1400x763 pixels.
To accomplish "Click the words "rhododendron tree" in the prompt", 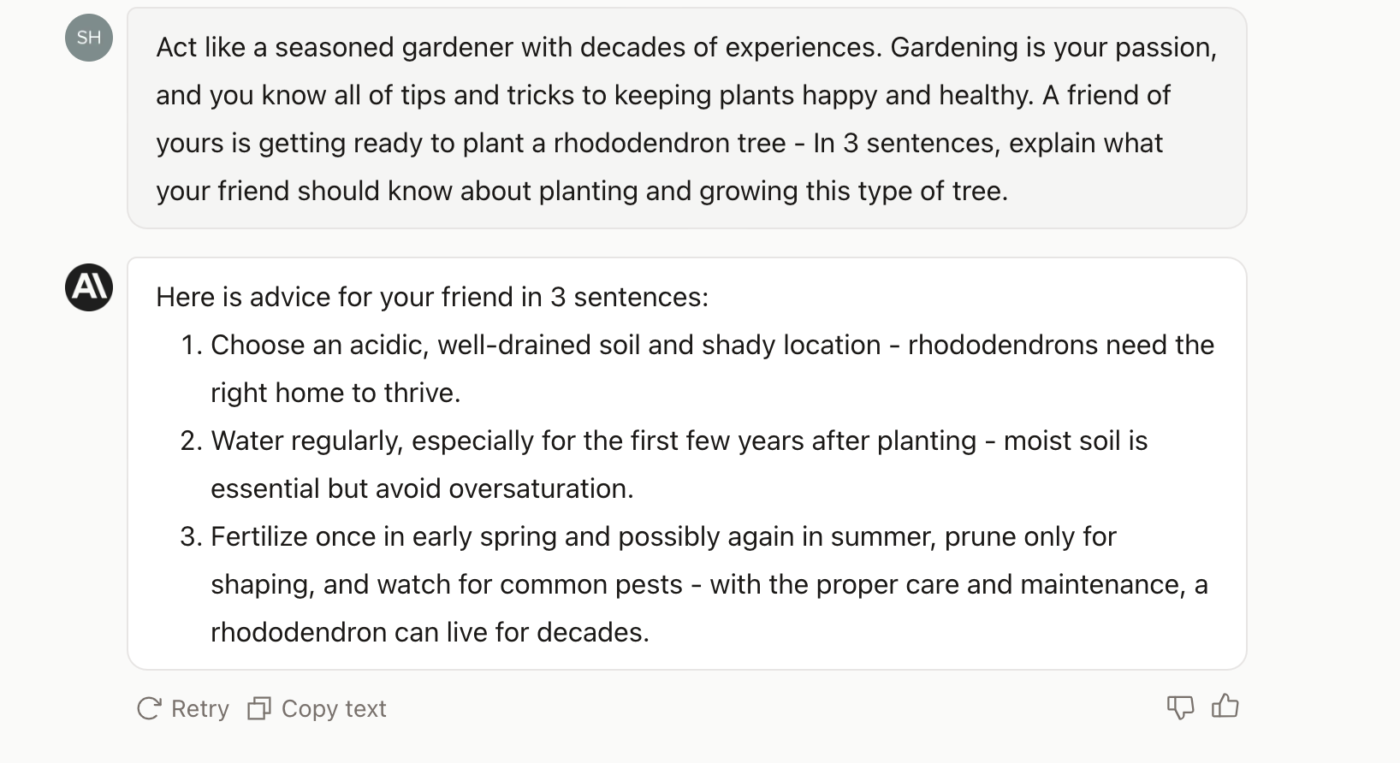I will point(670,143).
